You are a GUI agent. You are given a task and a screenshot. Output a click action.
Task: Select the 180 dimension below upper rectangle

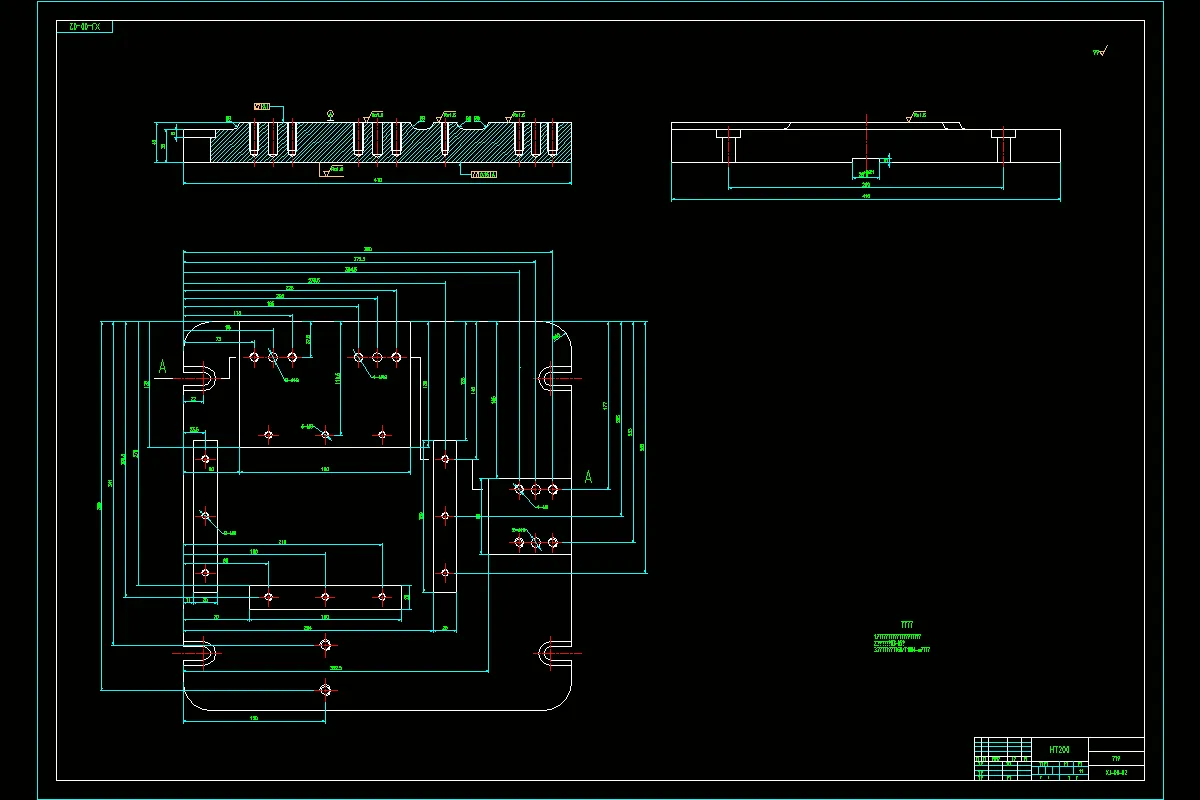click(325, 468)
